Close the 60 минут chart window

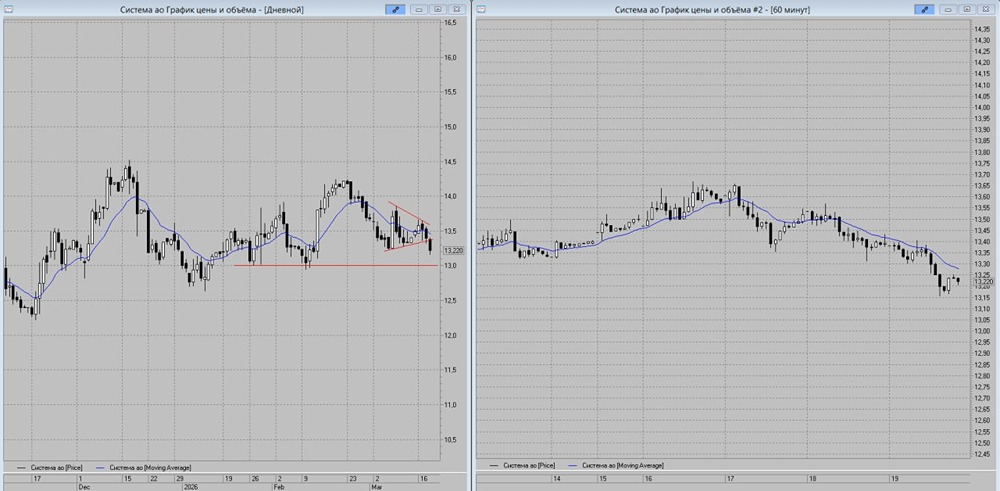985,10
